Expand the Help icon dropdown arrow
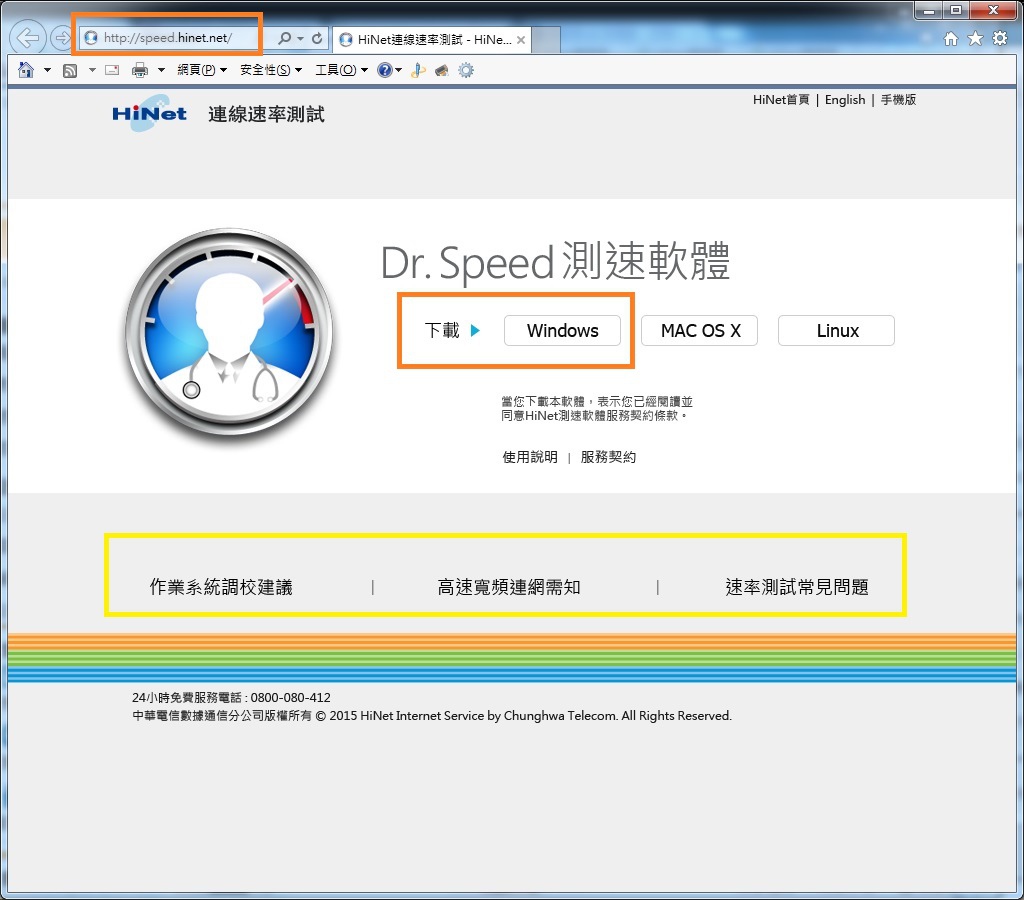Screen dimensions: 1024x900 tap(398, 70)
